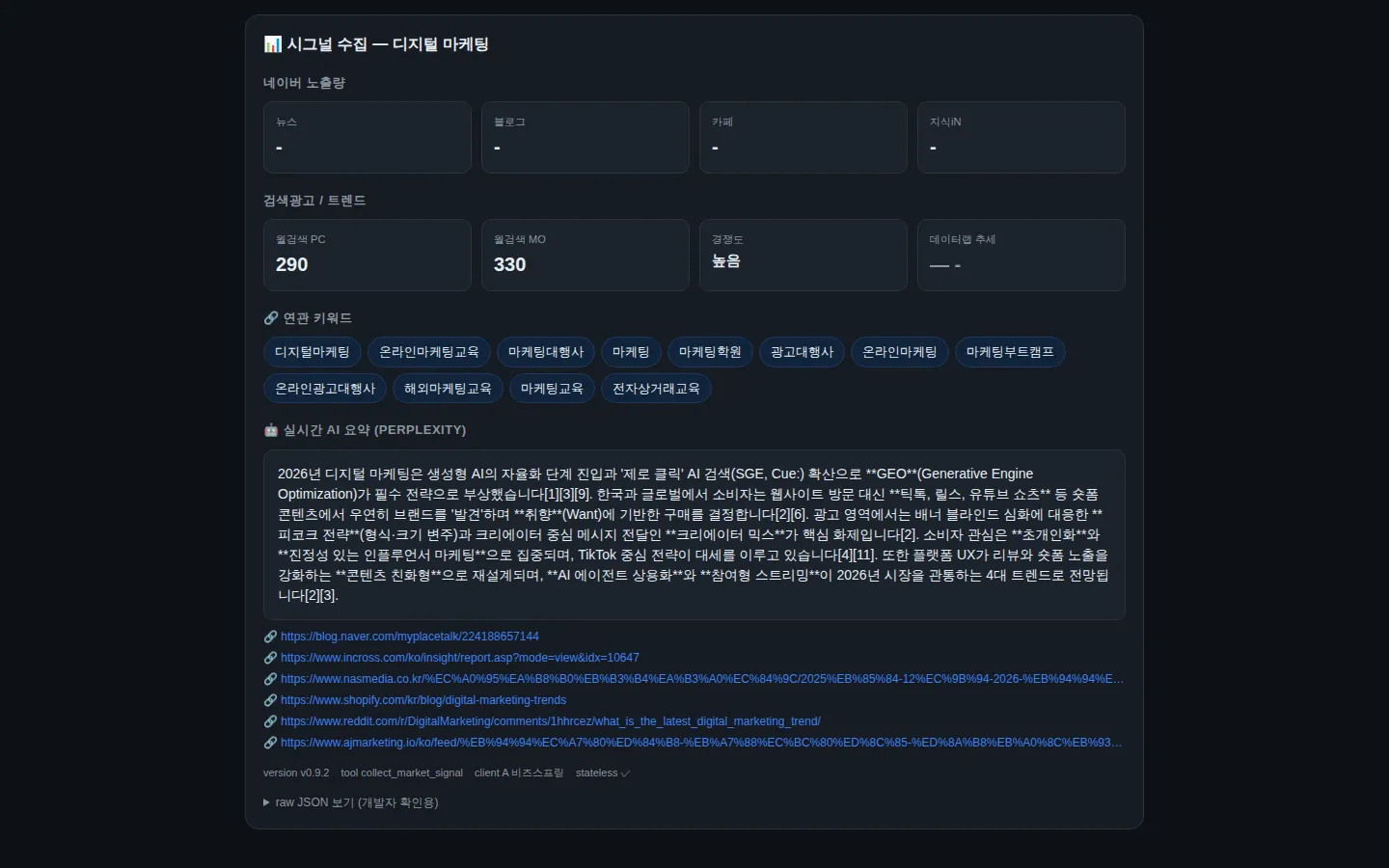1389x868 pixels.
Task: Click the link icon beside the reddit.com URL
Action: tap(270, 721)
